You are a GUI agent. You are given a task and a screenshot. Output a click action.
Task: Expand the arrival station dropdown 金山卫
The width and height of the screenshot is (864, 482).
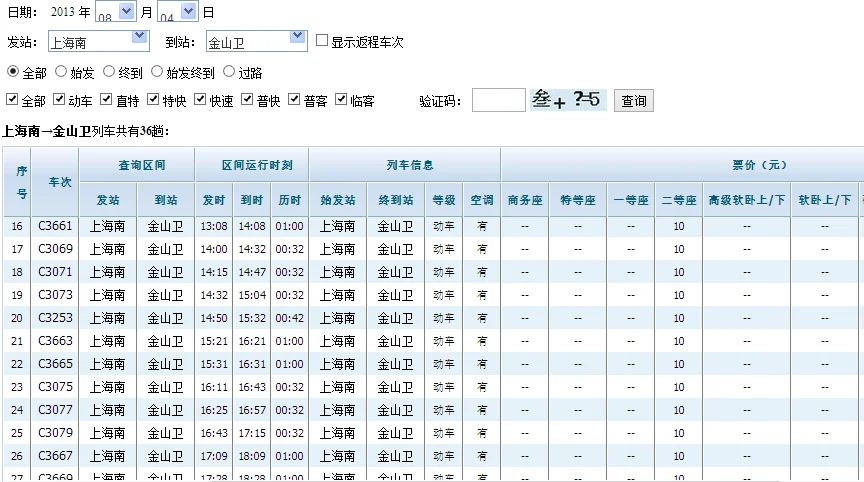pos(256,41)
